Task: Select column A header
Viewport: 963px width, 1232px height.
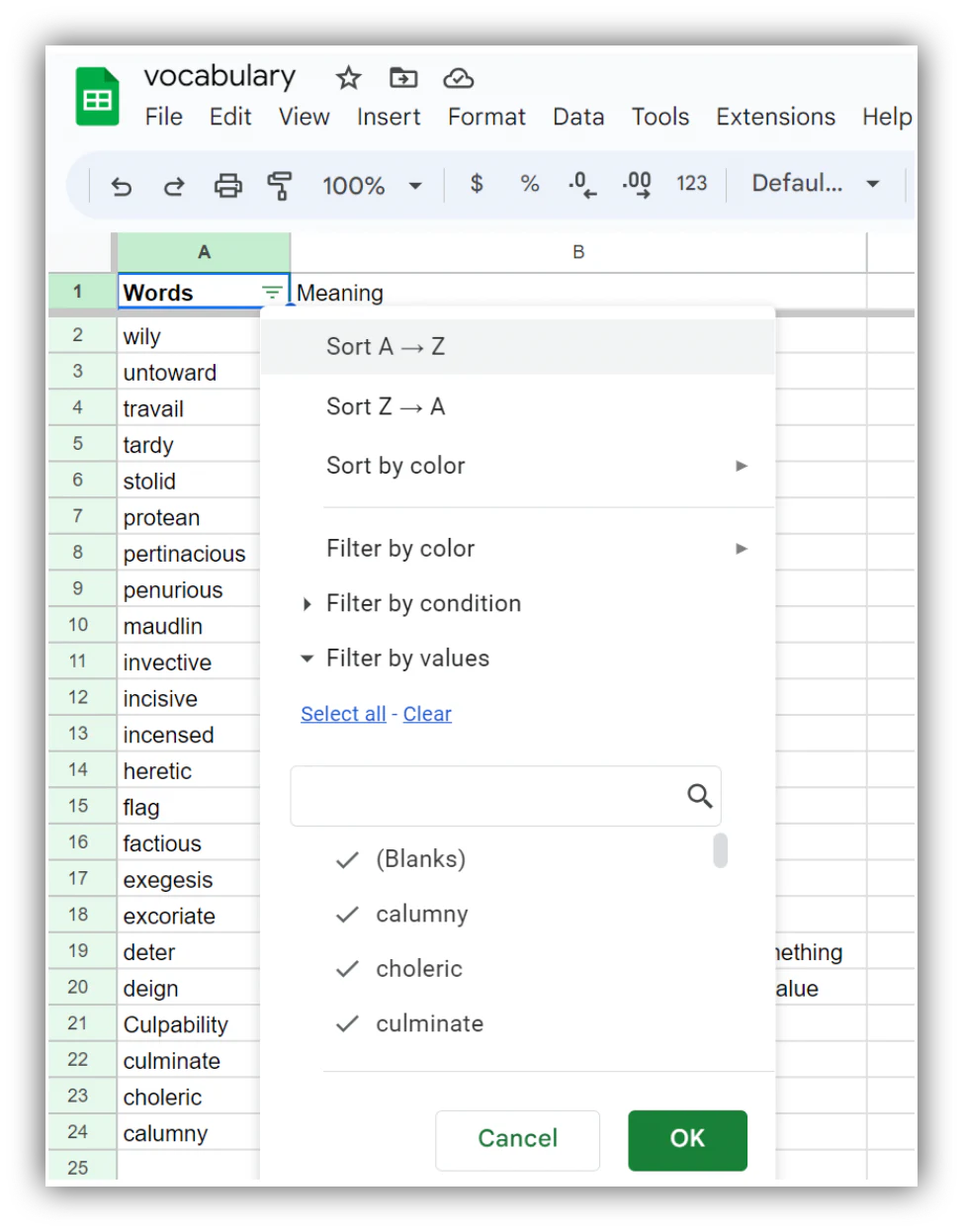Action: [x=204, y=252]
